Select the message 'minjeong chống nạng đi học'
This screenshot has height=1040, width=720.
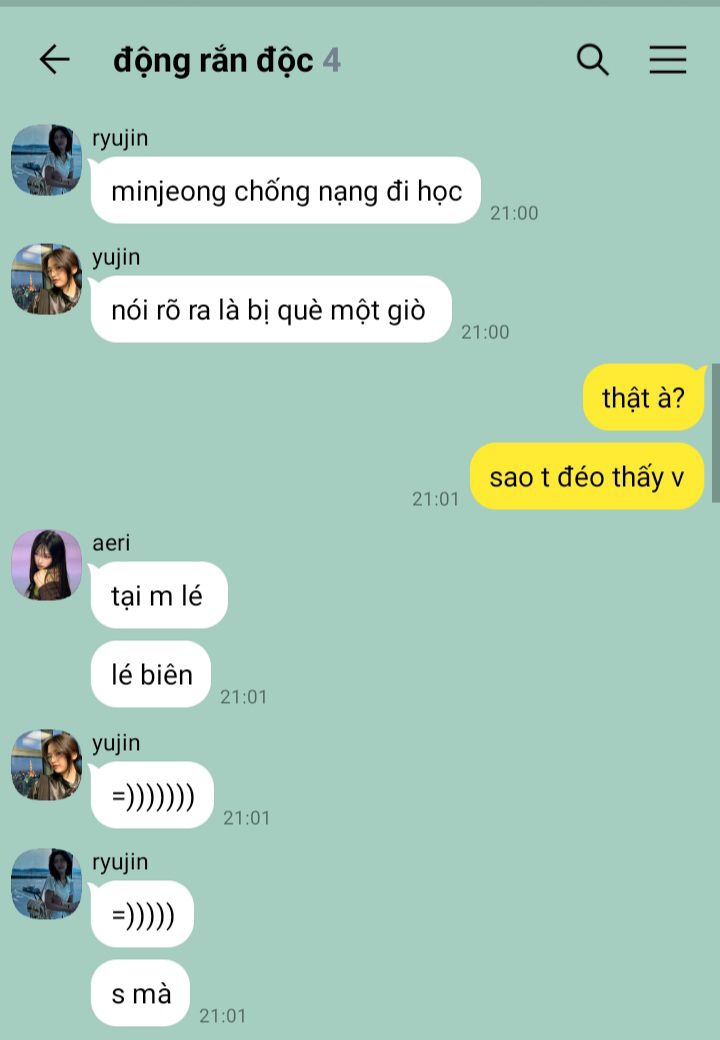pos(286,190)
